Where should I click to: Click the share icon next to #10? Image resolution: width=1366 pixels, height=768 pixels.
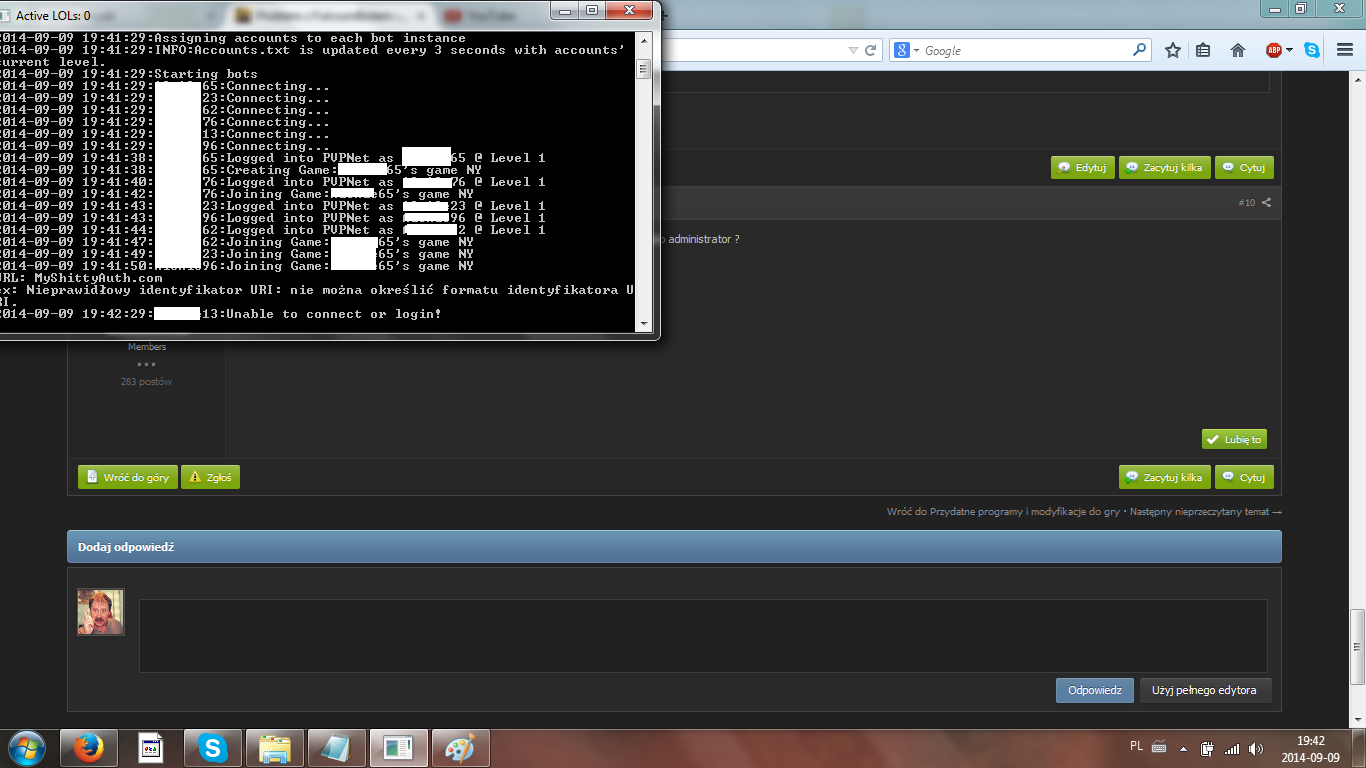[x=1266, y=203]
